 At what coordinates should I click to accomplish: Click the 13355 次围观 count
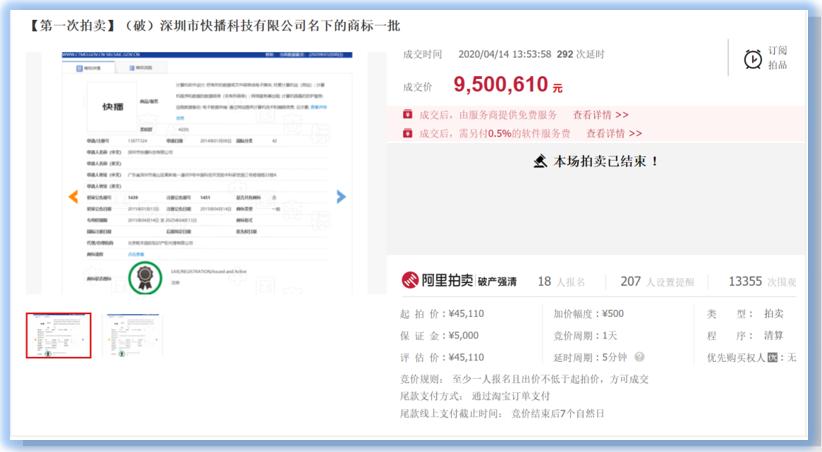[x=762, y=282]
